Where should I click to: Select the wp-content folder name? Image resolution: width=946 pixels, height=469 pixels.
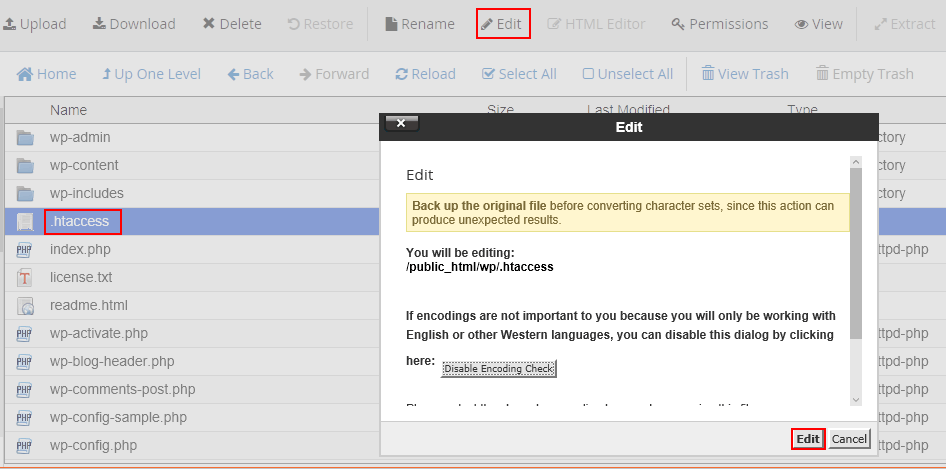(84, 165)
